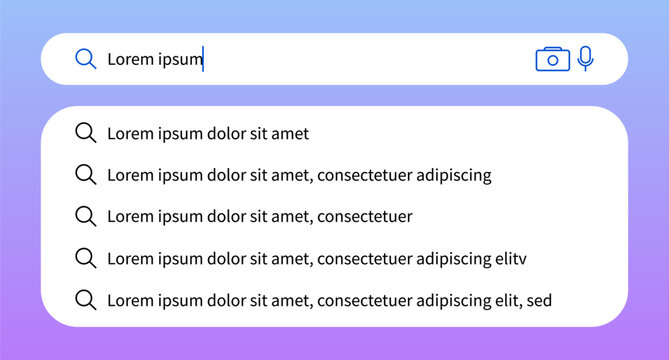669x360 pixels.
Task: Click magnifier icon beside first, shortest suggestion
Action: (x=86, y=133)
